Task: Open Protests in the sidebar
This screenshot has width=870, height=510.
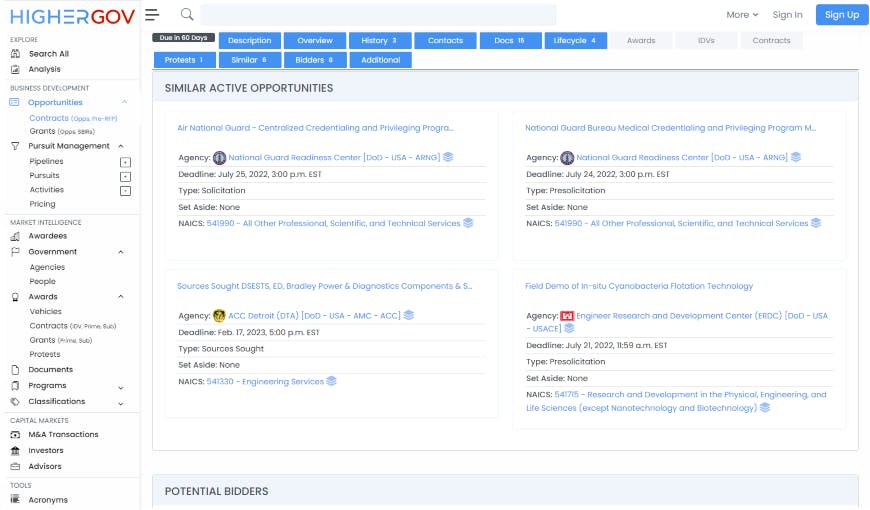Action: (x=45, y=355)
